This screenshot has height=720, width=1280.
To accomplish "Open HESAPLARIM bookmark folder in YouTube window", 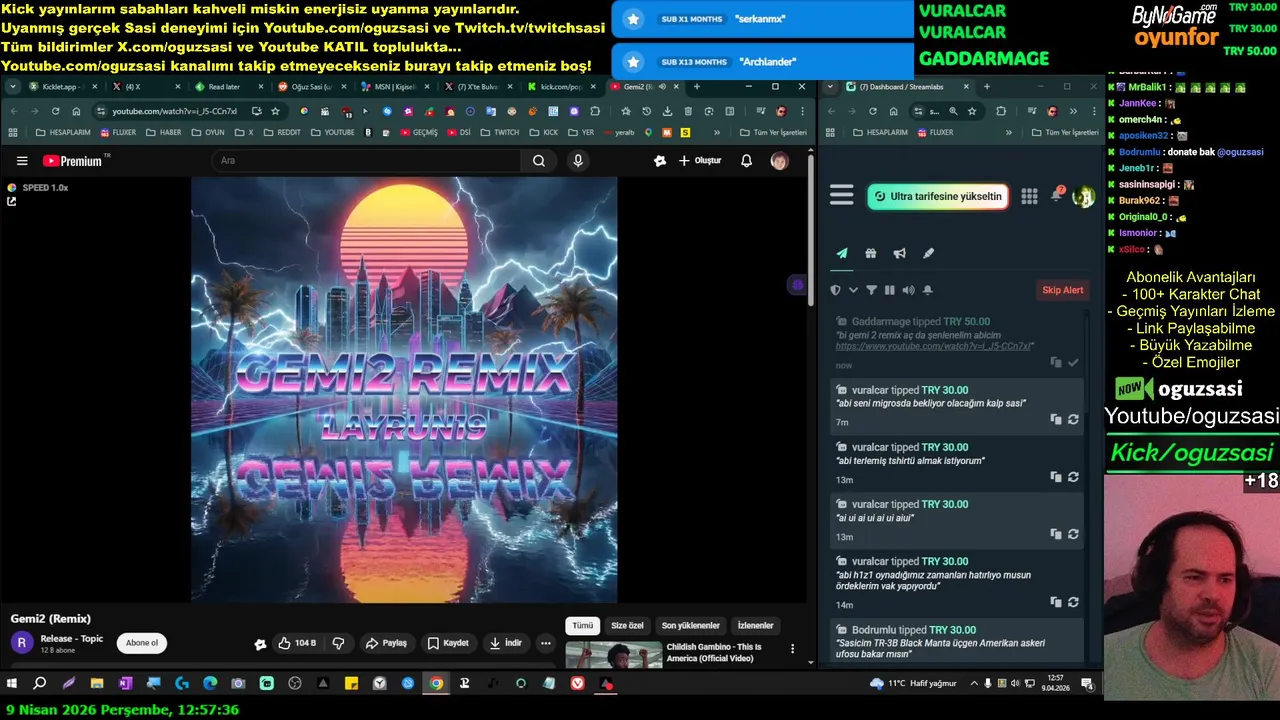I will coord(64,132).
